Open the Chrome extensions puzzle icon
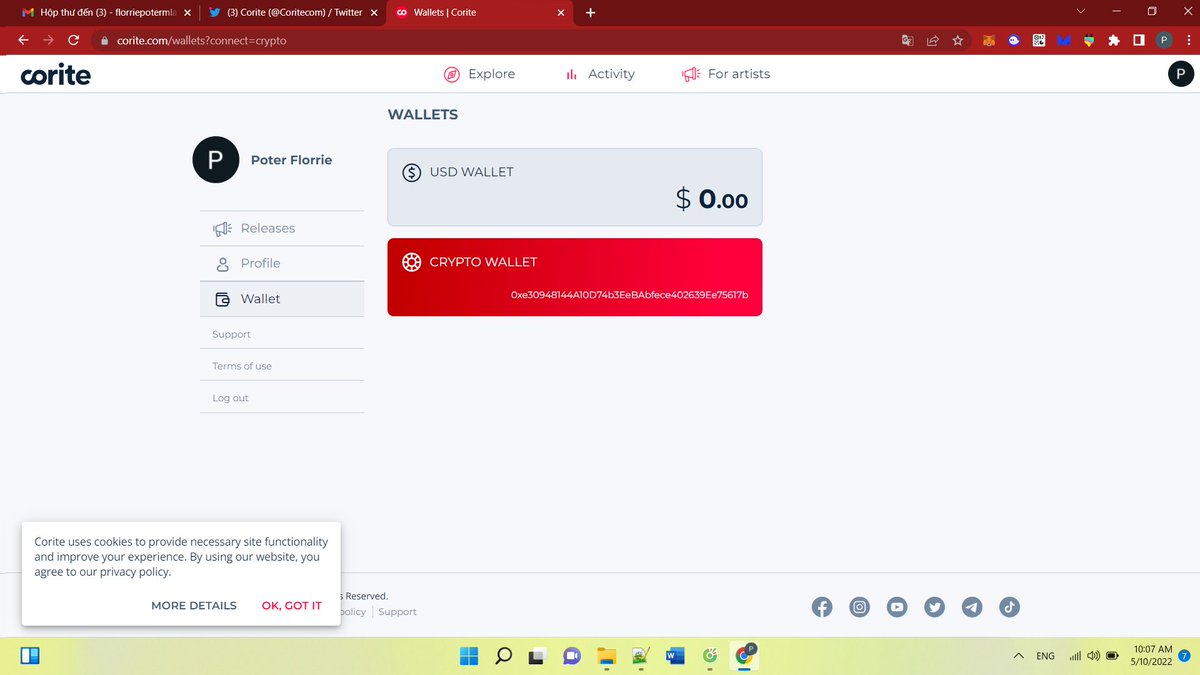 point(1113,41)
